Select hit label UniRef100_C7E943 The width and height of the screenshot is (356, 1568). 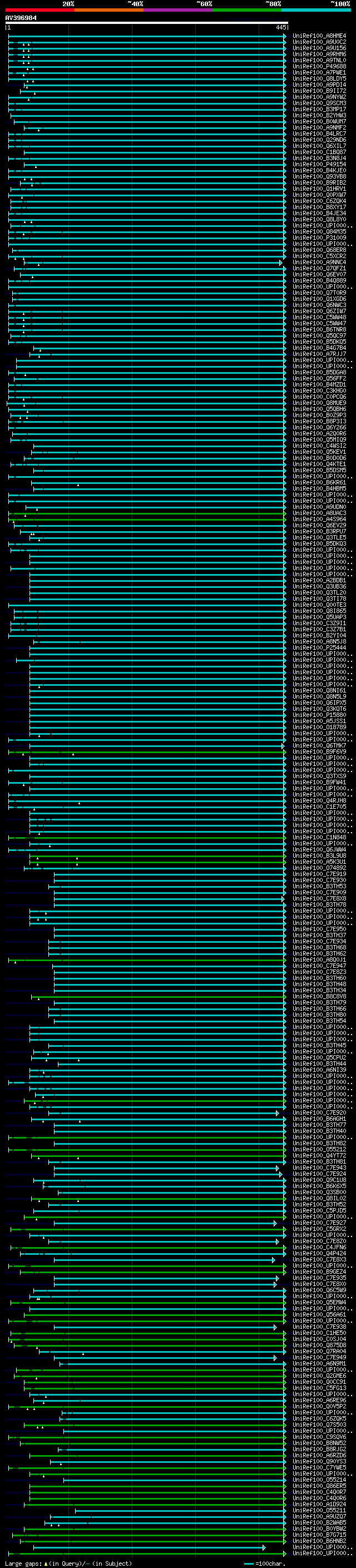(x=319, y=1168)
